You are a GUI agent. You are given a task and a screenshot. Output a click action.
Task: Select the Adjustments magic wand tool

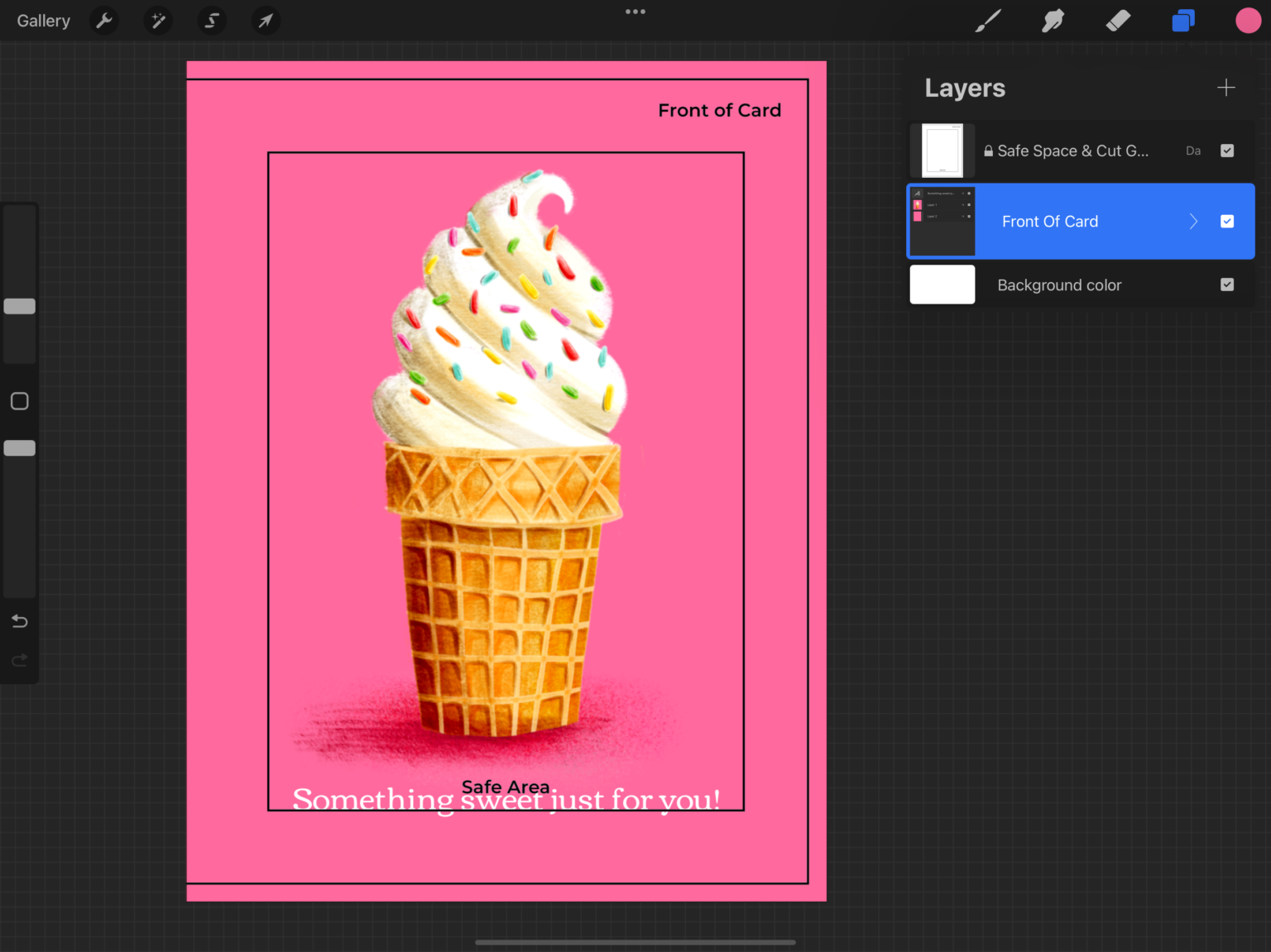pyautogui.click(x=158, y=20)
